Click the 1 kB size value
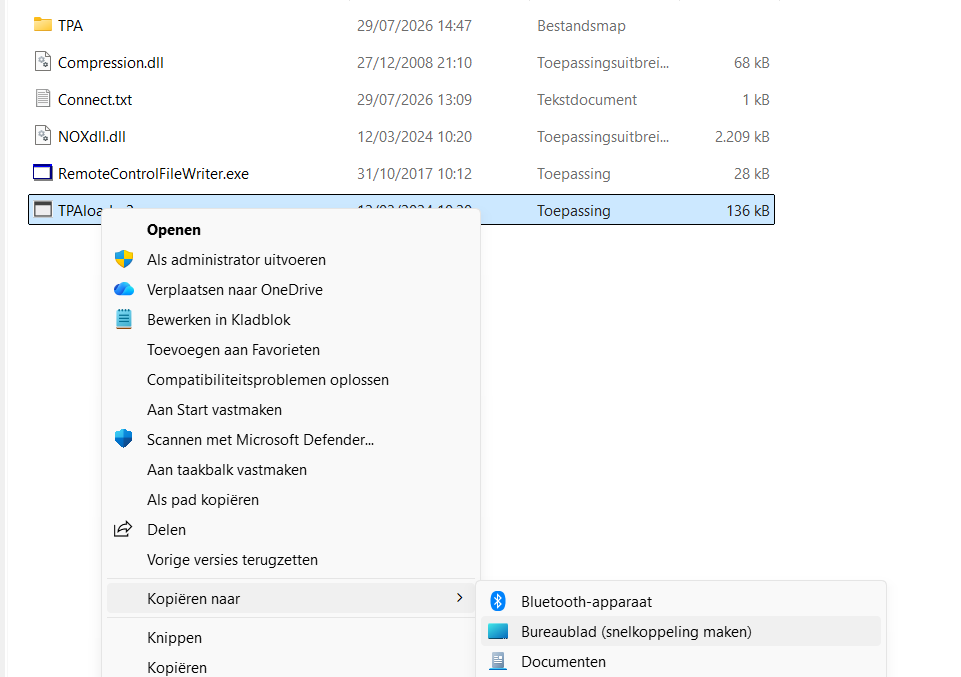The height and width of the screenshot is (677, 961). click(x=756, y=99)
